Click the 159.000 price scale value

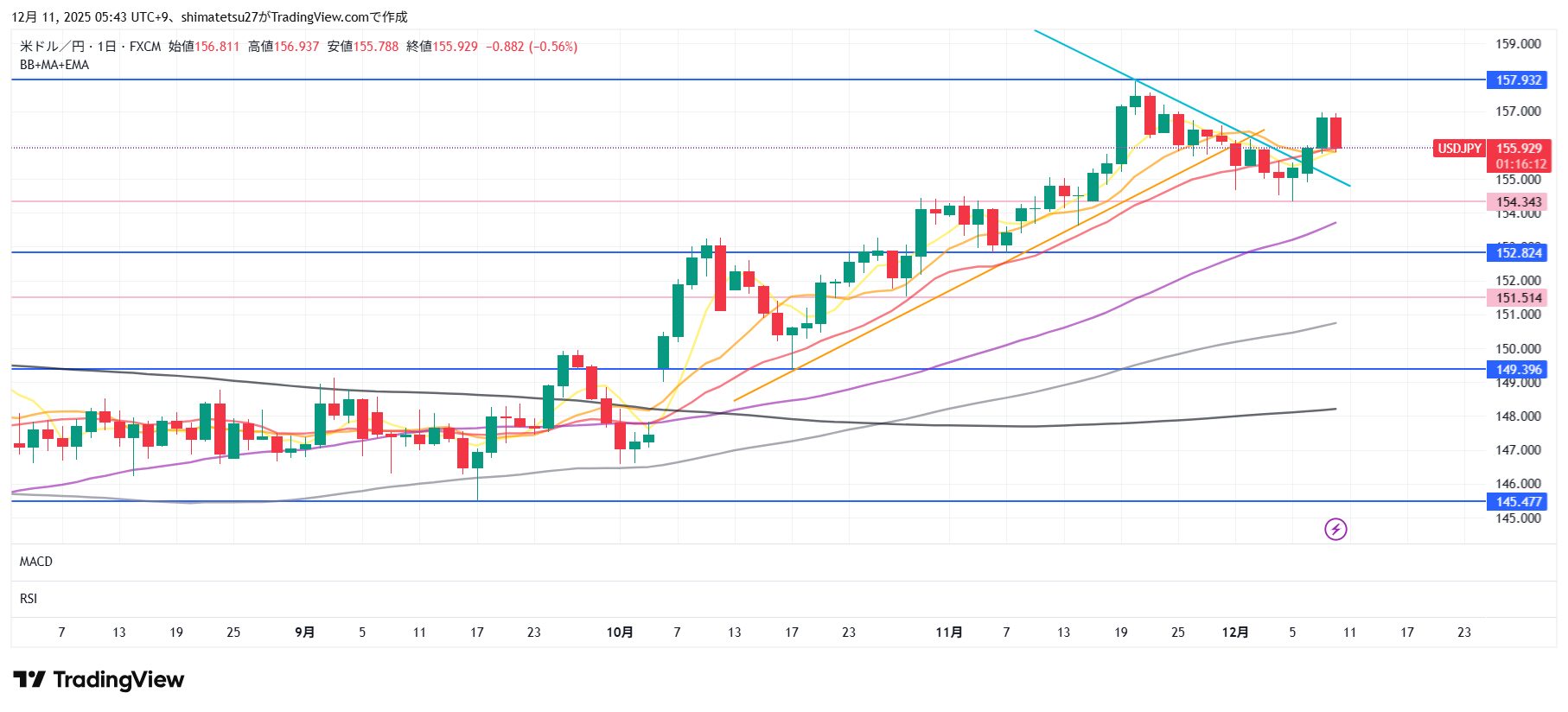(x=1518, y=44)
